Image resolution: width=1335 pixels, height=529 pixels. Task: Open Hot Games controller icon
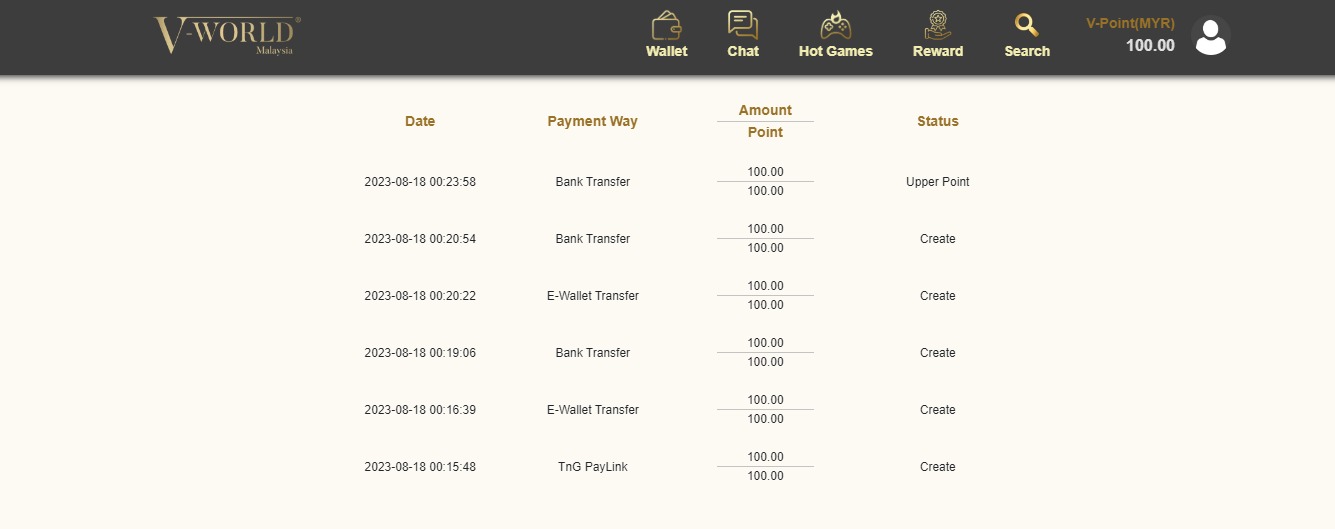[x=835, y=25]
